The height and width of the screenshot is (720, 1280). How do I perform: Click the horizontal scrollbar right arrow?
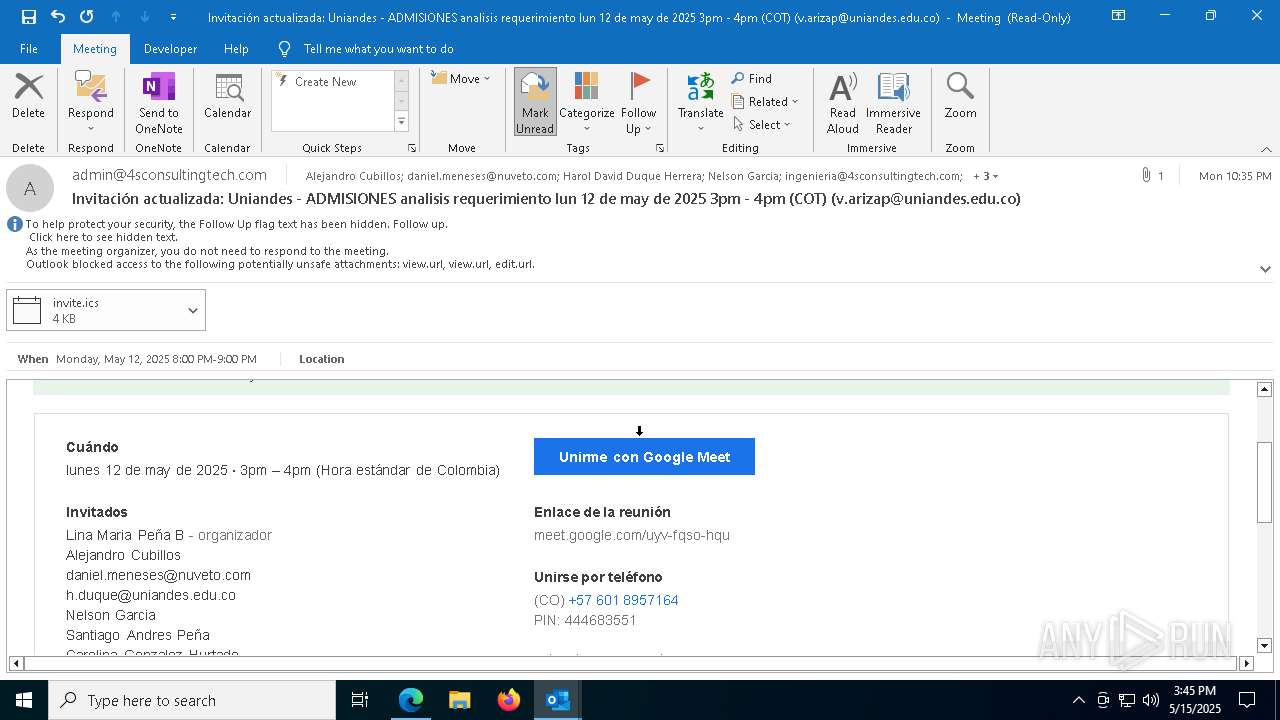click(x=1246, y=663)
